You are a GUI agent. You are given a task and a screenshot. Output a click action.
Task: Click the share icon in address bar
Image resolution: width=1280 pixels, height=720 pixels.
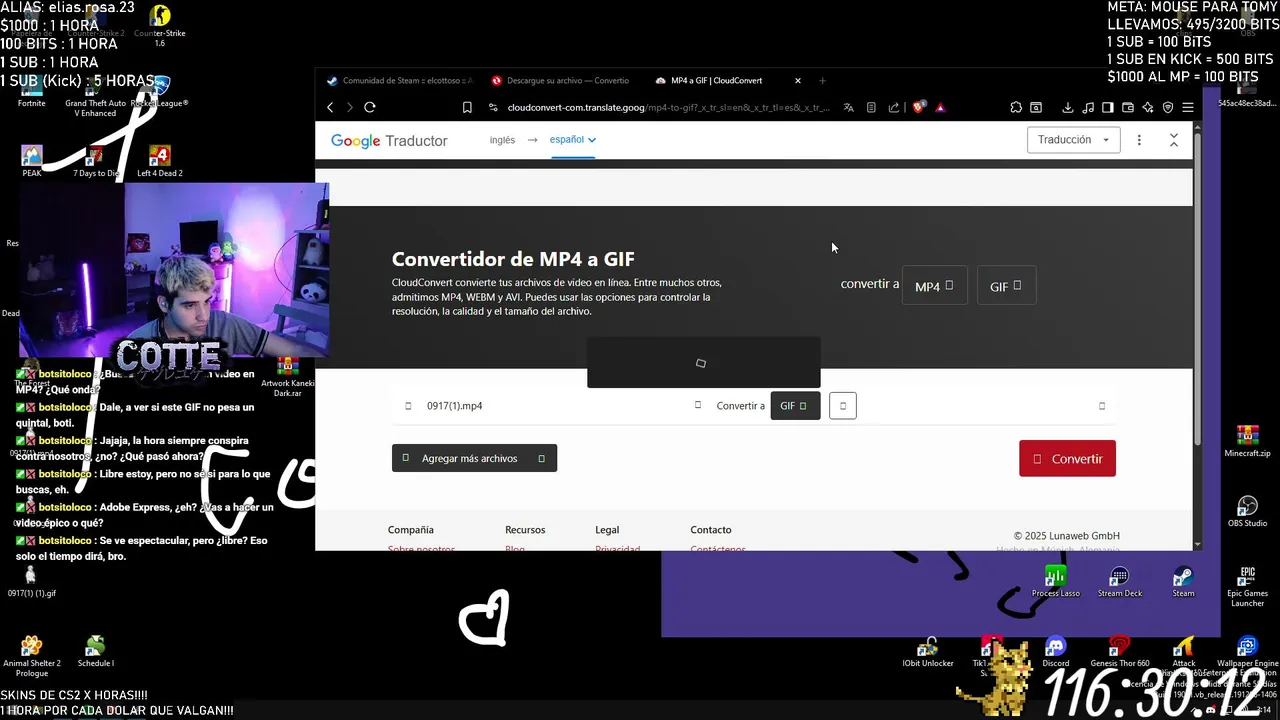[x=894, y=107]
